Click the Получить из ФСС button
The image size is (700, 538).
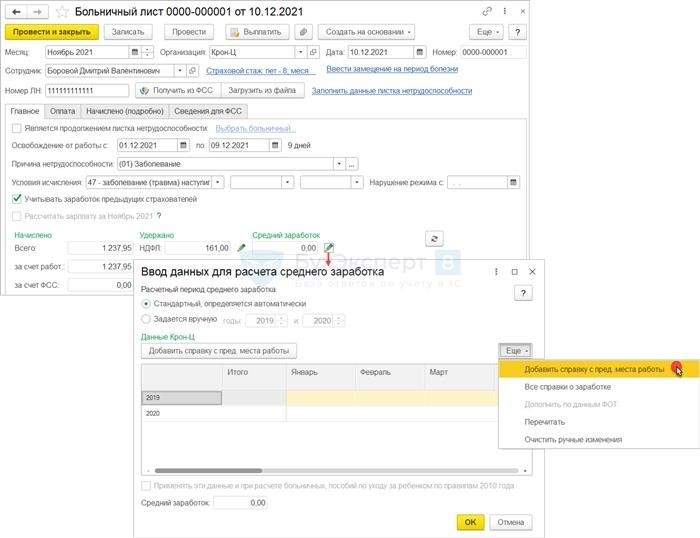pyautogui.click(x=178, y=91)
